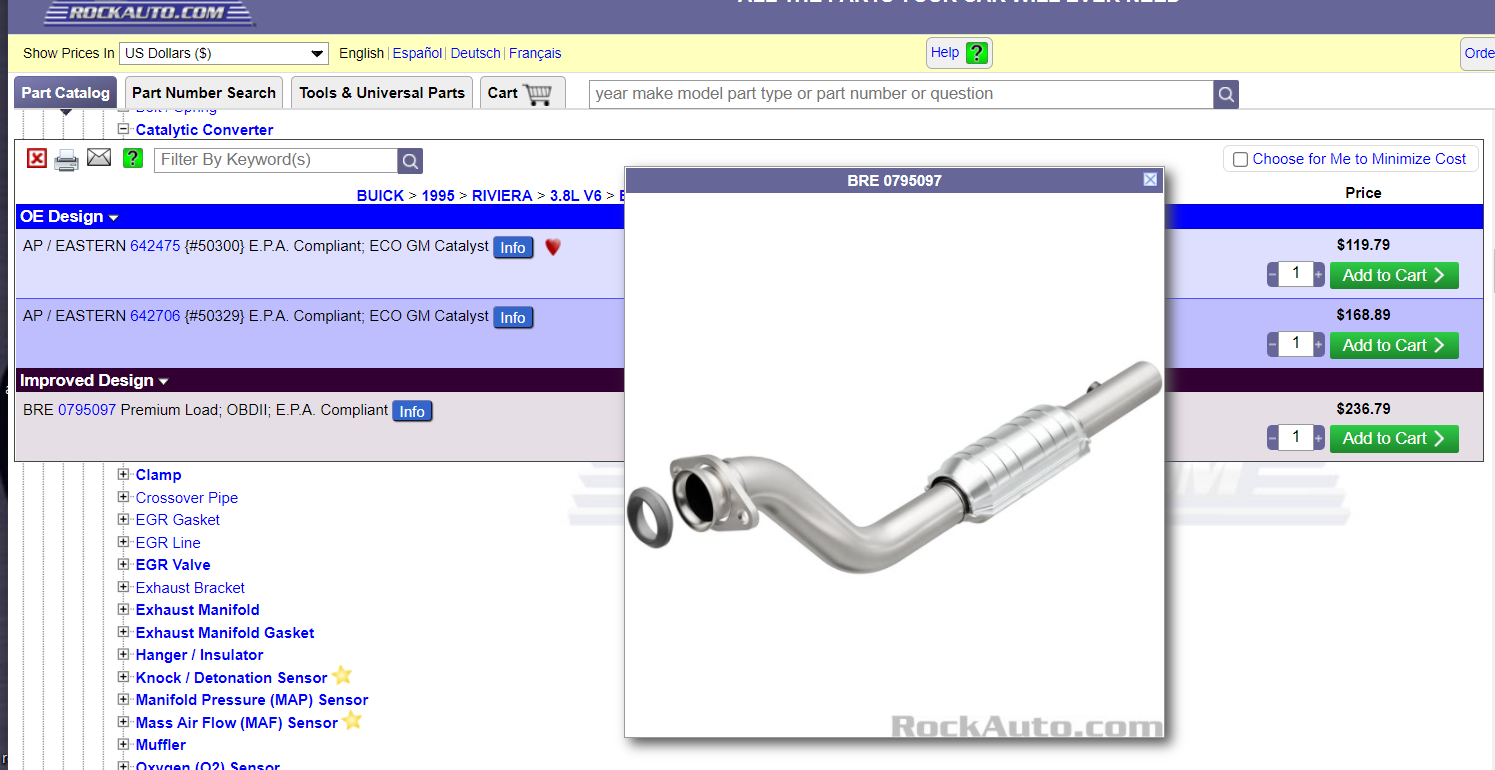
Task: Open the Manifold Pressure (MAP) Sensor category
Action: tap(252, 700)
